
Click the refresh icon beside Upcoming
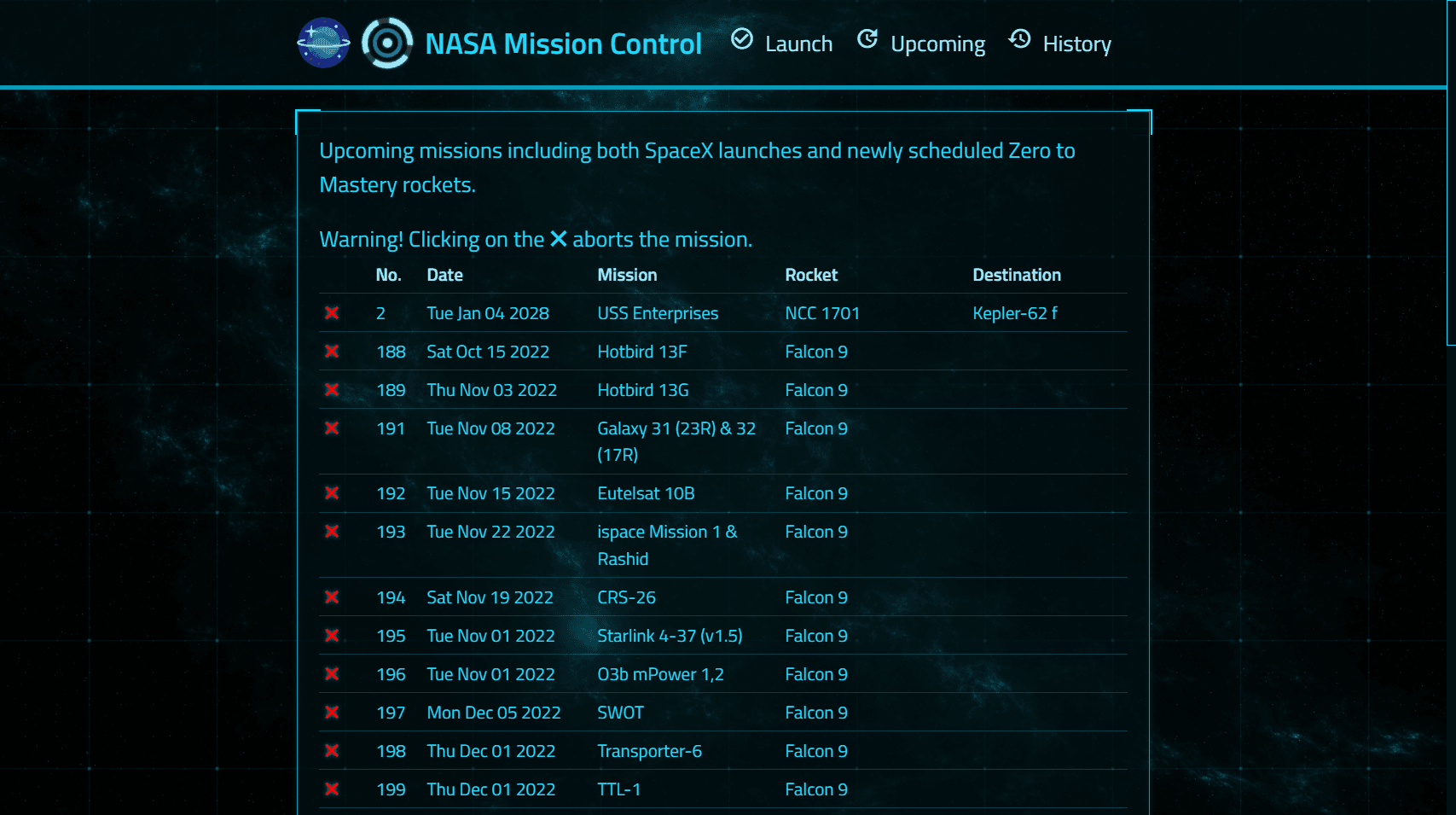(x=867, y=39)
